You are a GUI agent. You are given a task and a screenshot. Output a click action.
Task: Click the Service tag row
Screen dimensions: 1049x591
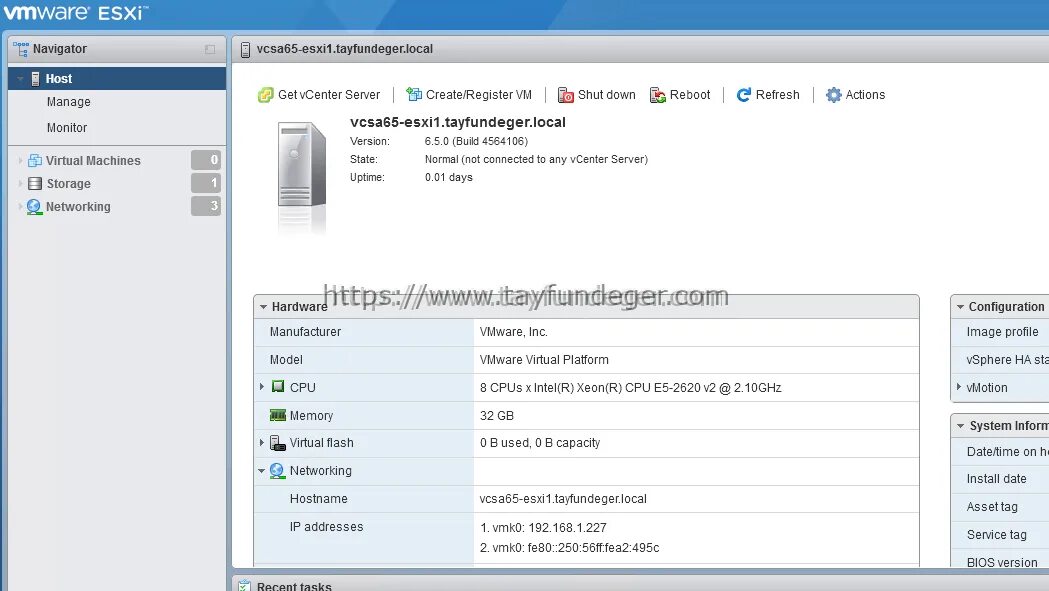1000,535
